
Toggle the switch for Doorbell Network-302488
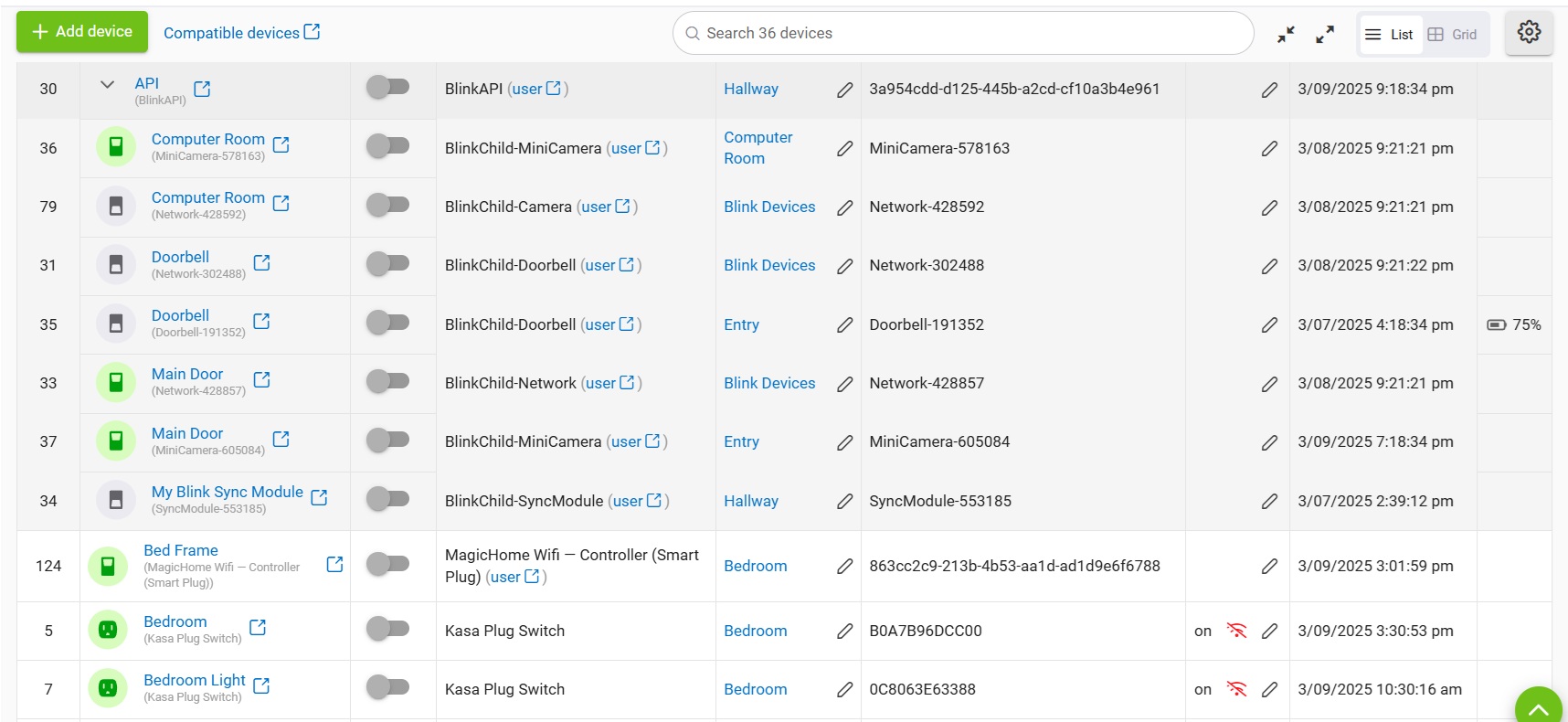(387, 263)
